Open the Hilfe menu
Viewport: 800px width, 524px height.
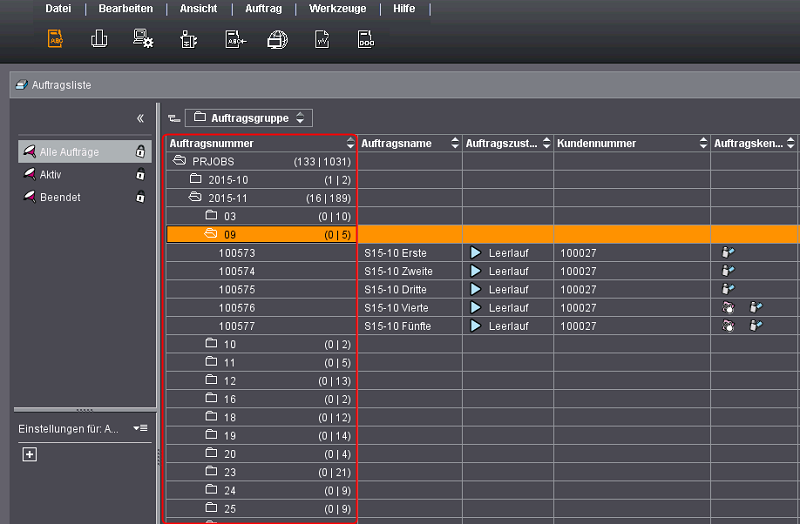404,9
